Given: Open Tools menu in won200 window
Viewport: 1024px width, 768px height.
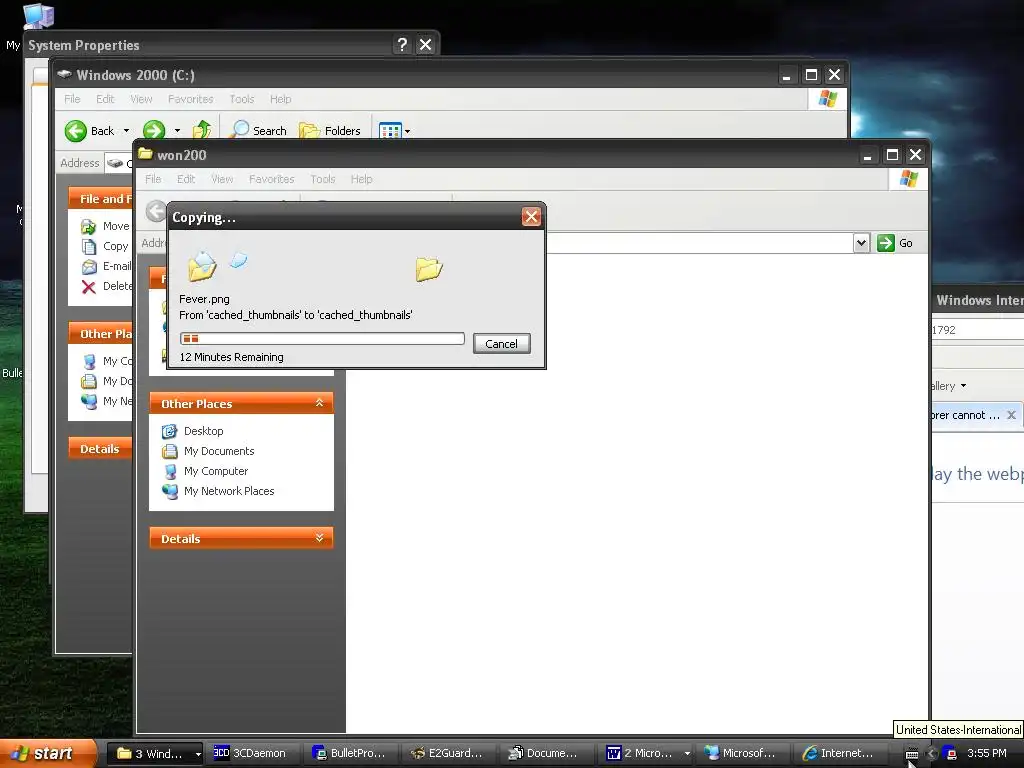Looking at the screenshot, I should [323, 179].
